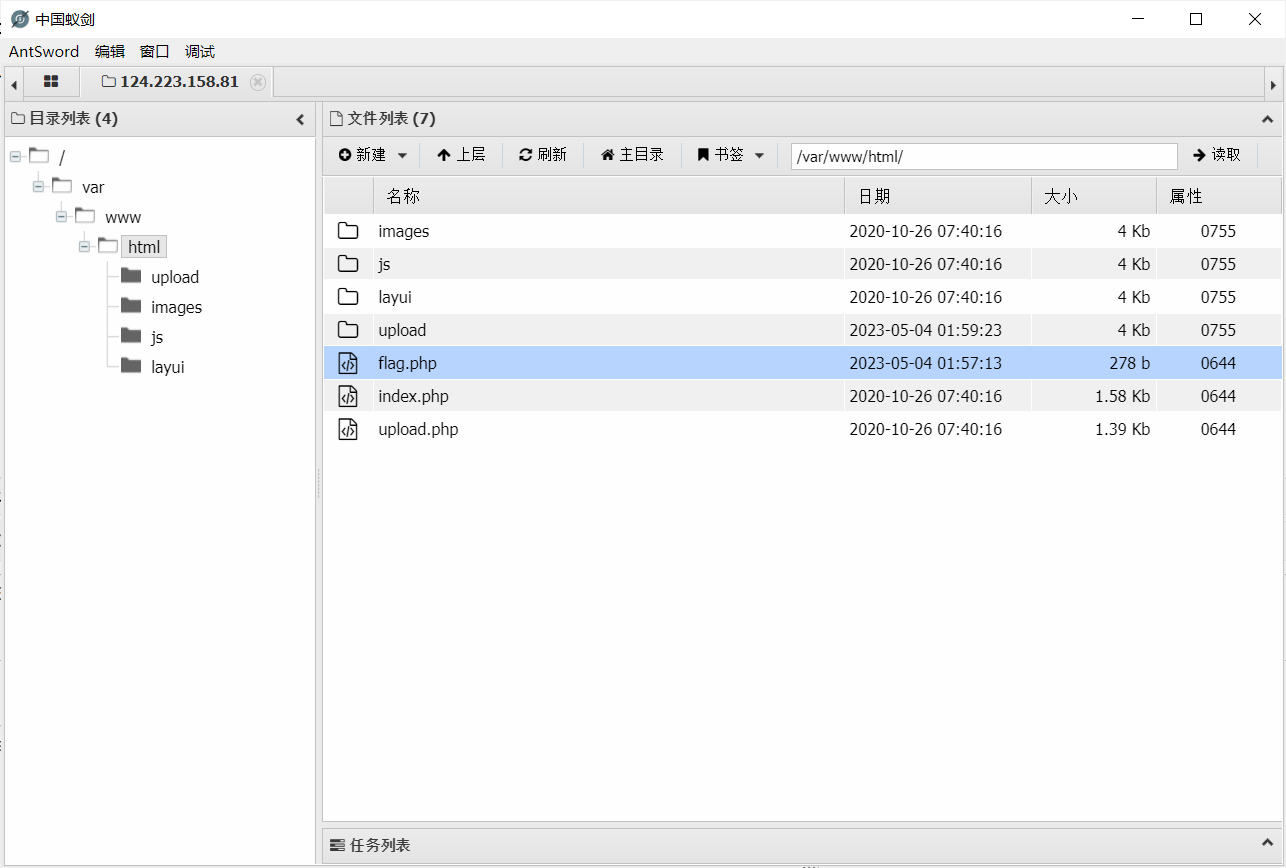
Task: Maximize the 中国蚁剑 window
Action: tap(1196, 19)
